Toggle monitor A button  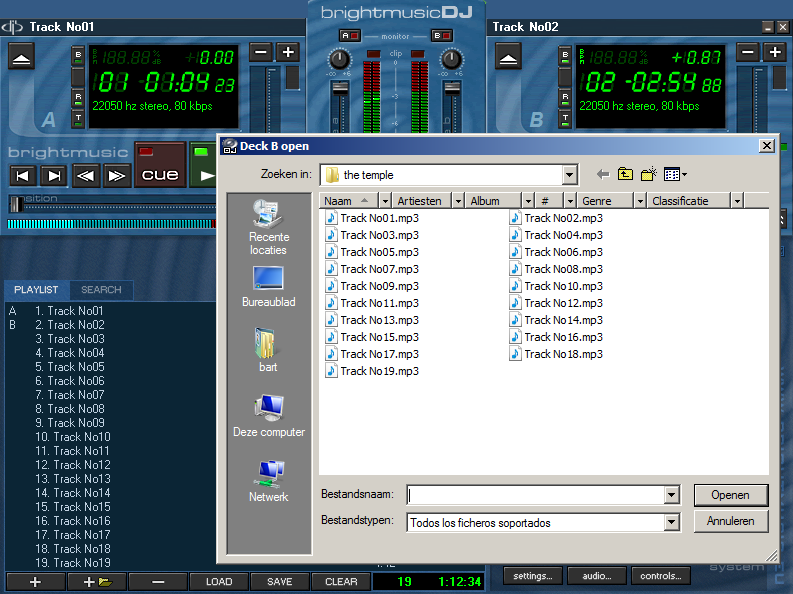(350, 36)
